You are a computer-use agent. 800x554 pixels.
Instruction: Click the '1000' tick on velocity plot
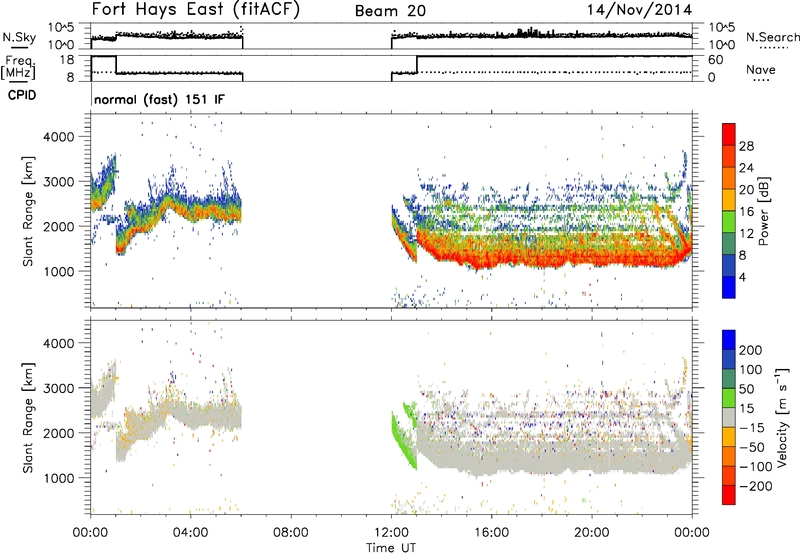pyautogui.click(x=59, y=478)
